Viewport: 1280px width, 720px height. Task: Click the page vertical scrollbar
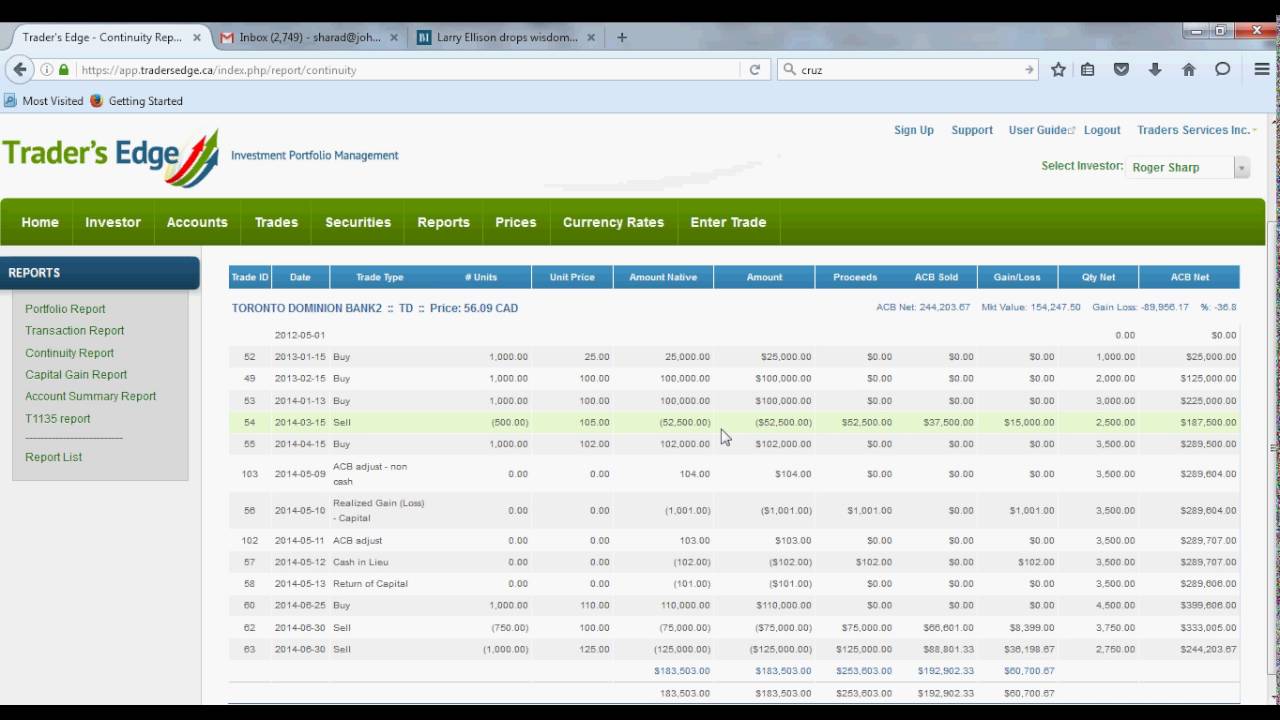click(x=1272, y=450)
